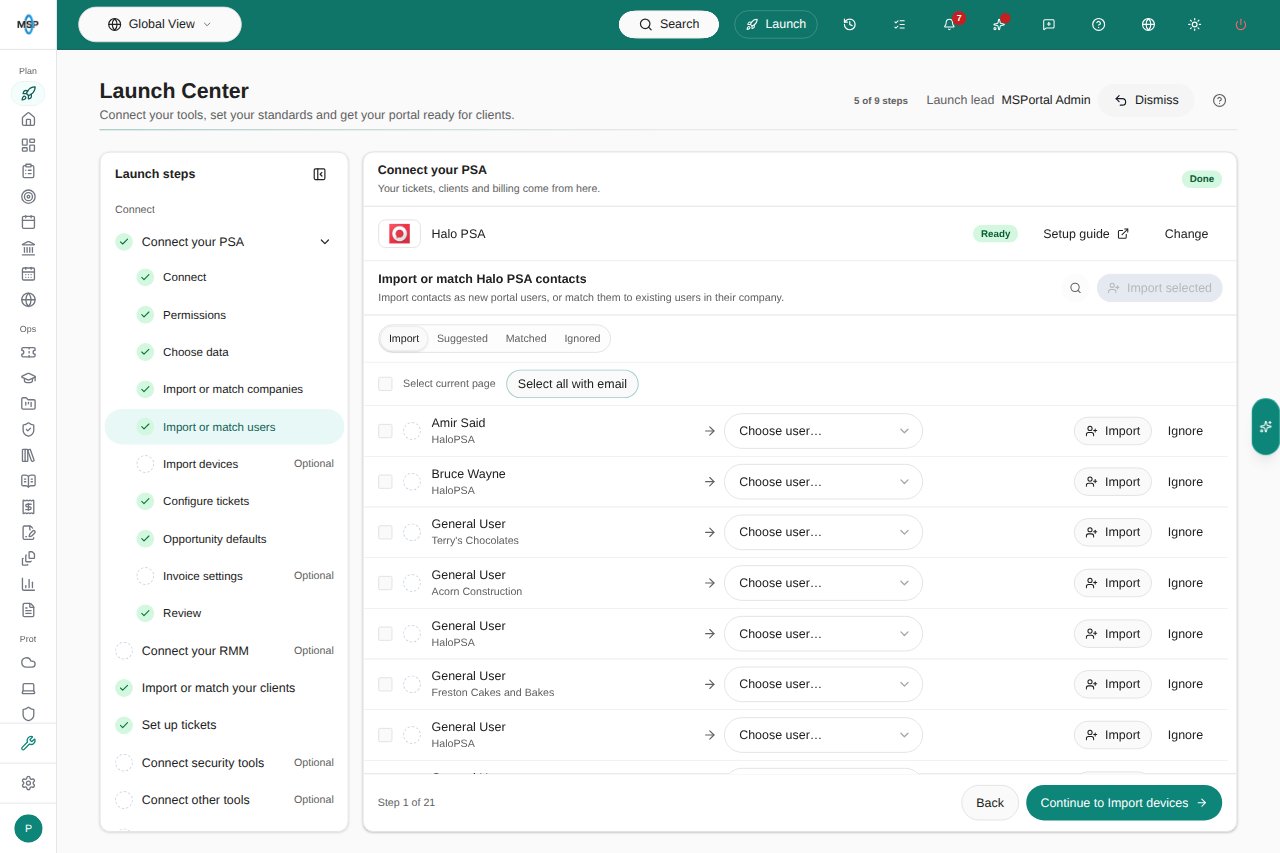Switch to the Ignored tab
Screen dimensions: 1280x853
582,339
